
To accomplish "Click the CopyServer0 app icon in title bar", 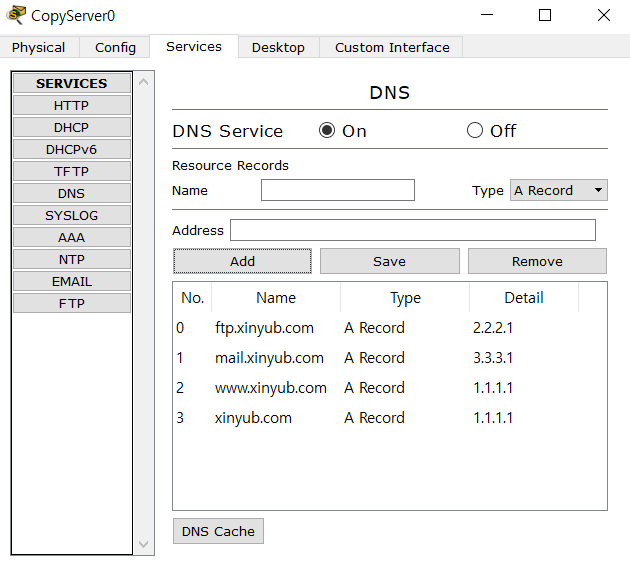I will [x=16, y=15].
